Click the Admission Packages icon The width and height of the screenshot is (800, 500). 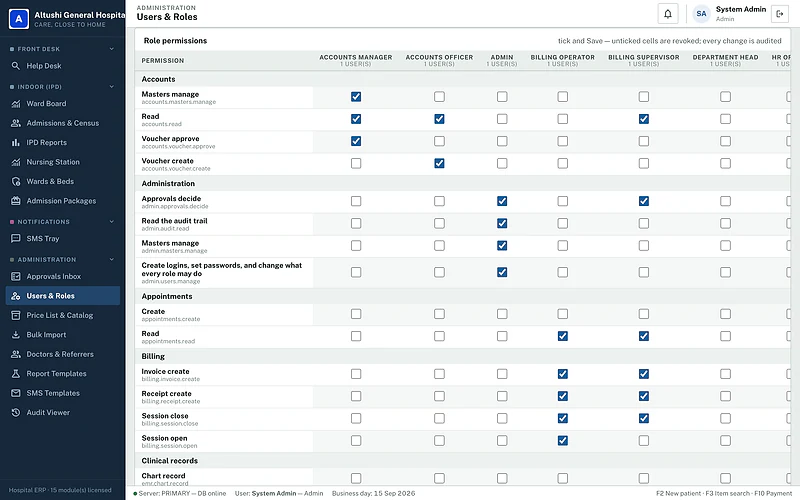click(16, 201)
